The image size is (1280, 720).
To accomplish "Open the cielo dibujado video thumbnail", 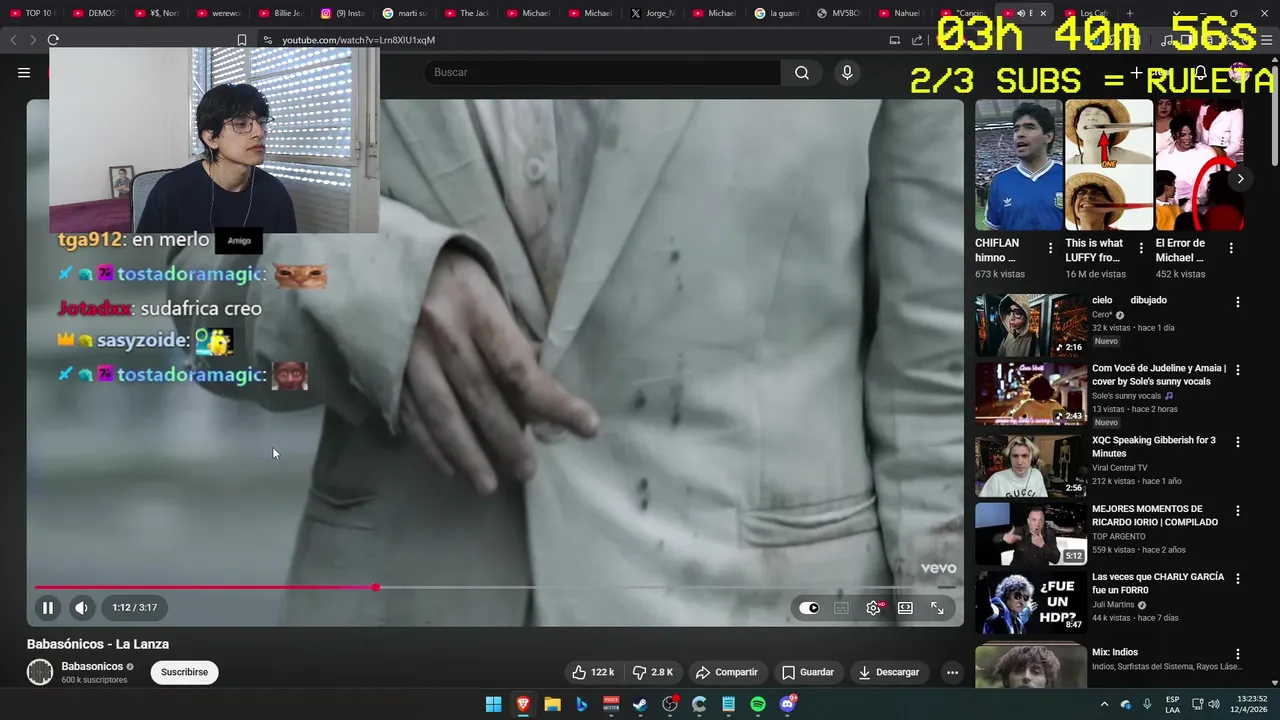I will coord(1031,325).
